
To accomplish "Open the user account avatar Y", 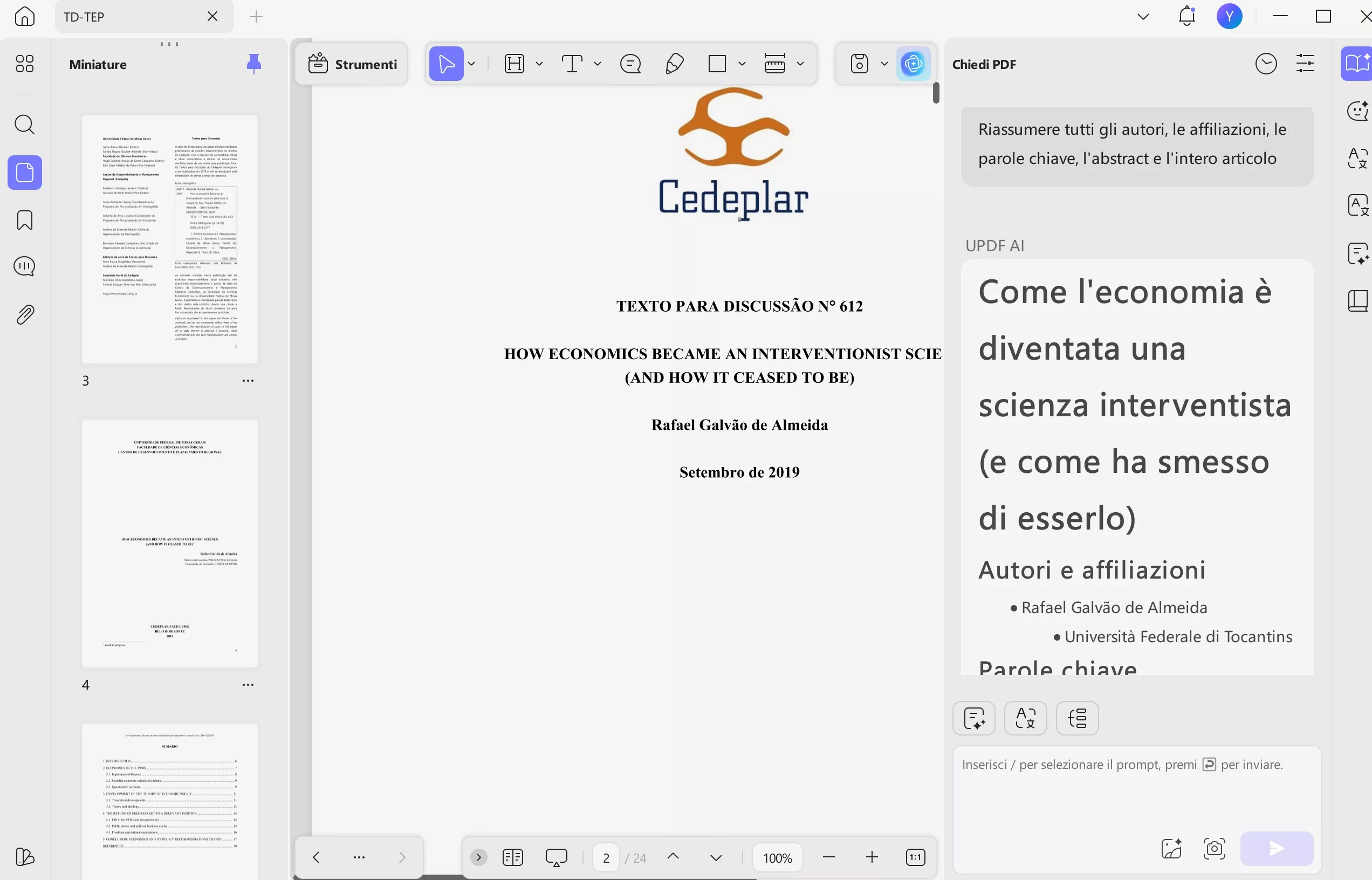I will [1229, 16].
